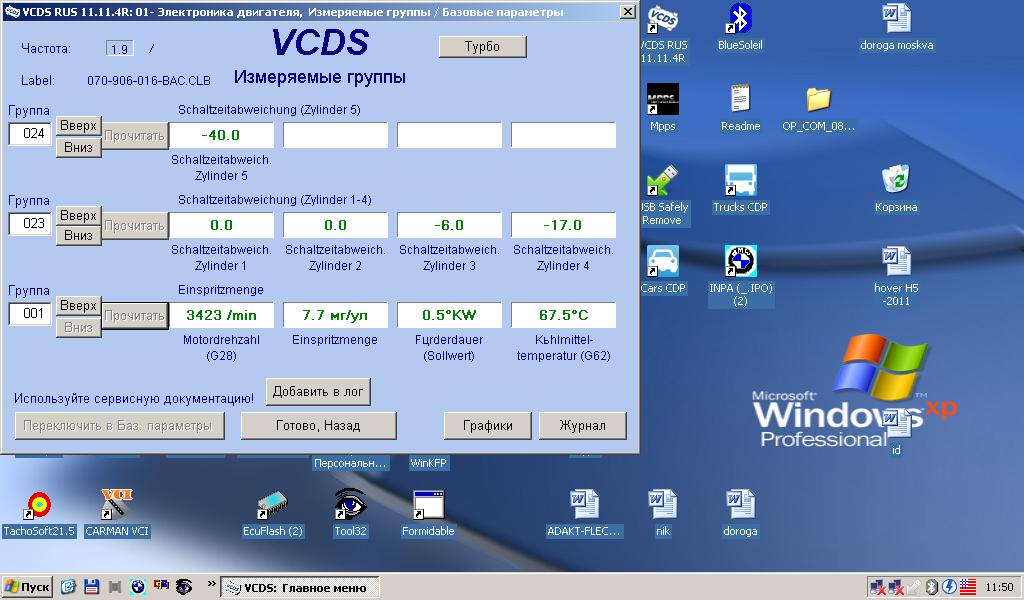Viewport: 1024px width, 600px height.
Task: Click the -40.0 Zylinder 5 value
Action: coord(221,135)
